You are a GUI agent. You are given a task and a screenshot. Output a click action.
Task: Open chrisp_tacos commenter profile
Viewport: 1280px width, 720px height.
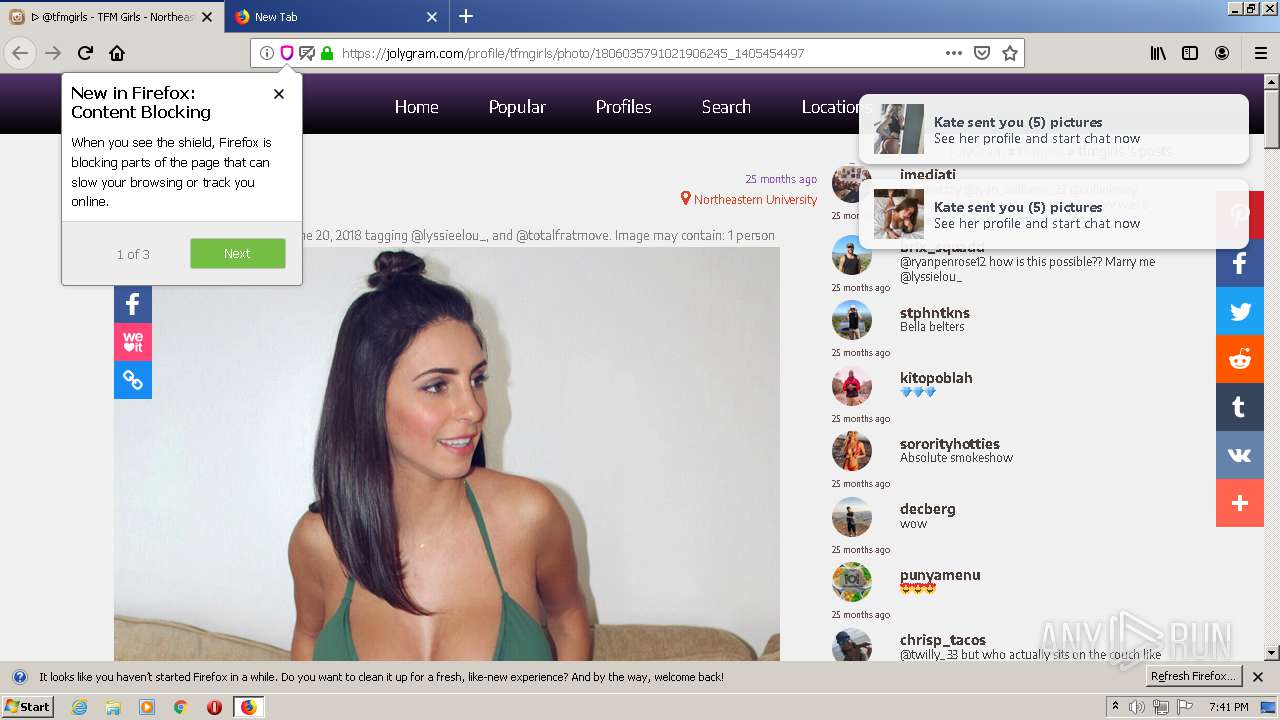[943, 640]
